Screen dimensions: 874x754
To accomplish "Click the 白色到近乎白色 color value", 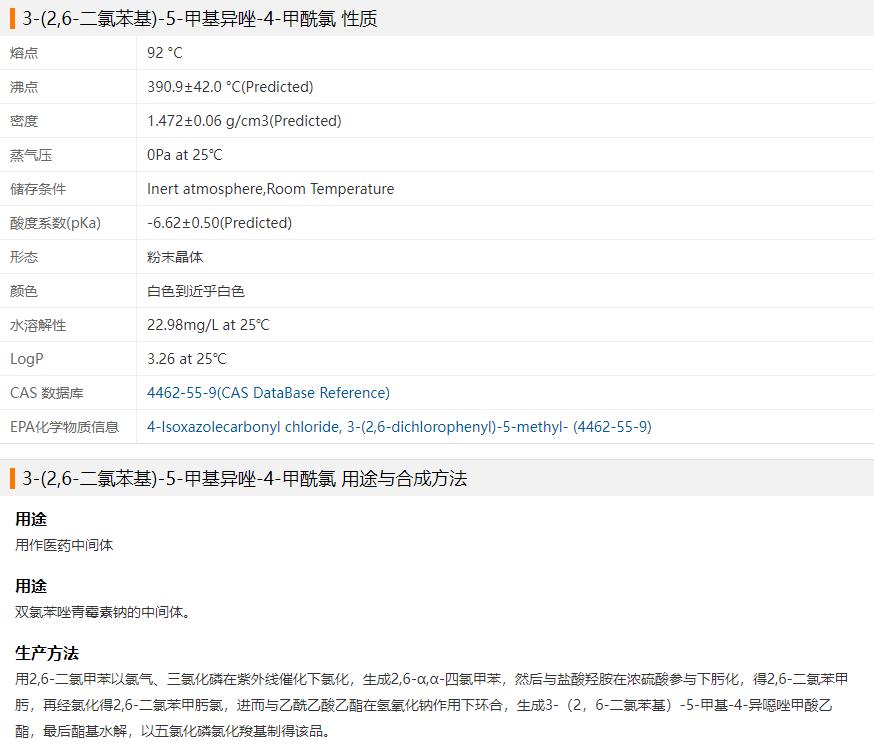I will coord(196,291).
